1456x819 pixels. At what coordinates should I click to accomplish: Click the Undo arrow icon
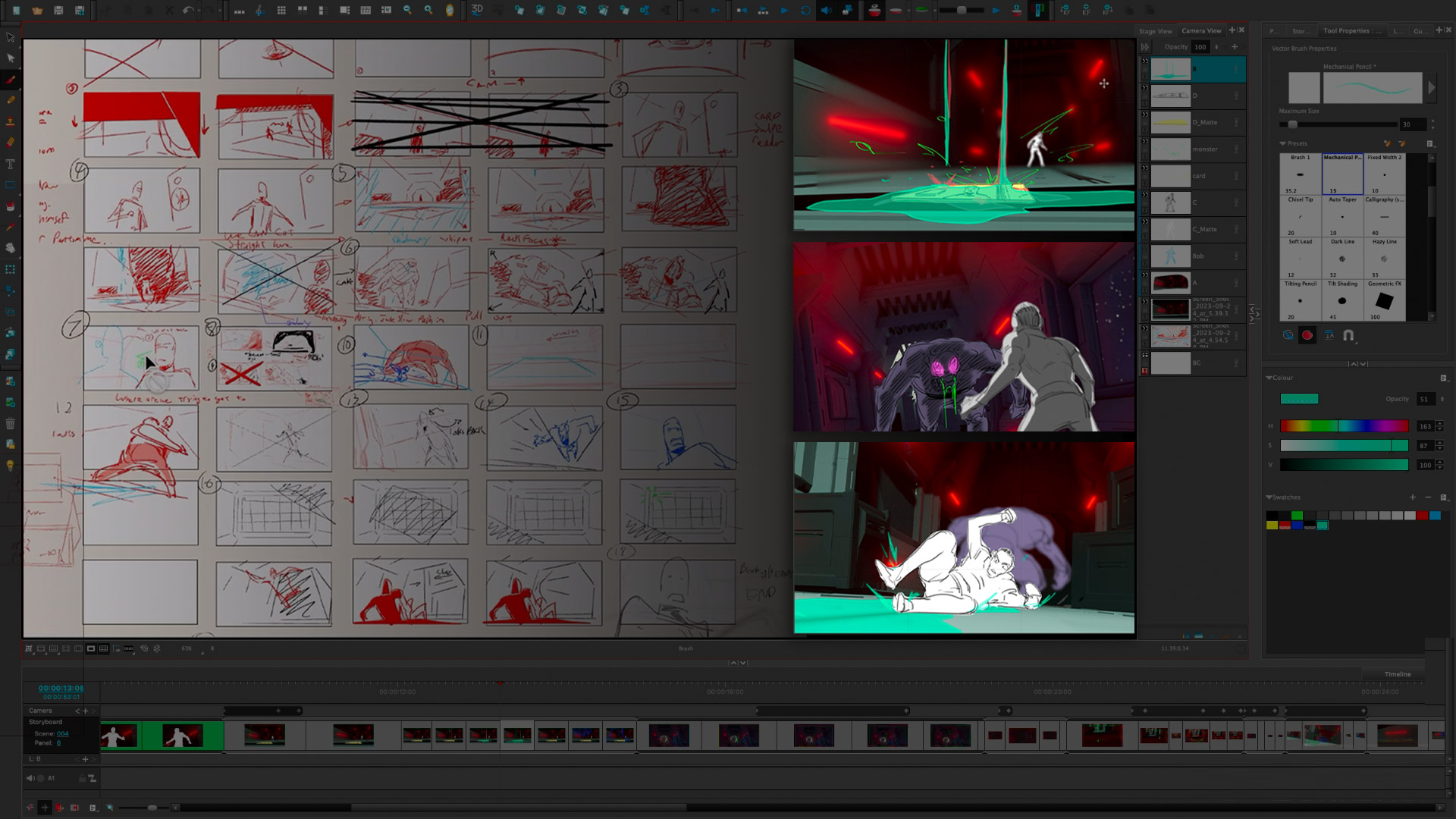coord(188,11)
